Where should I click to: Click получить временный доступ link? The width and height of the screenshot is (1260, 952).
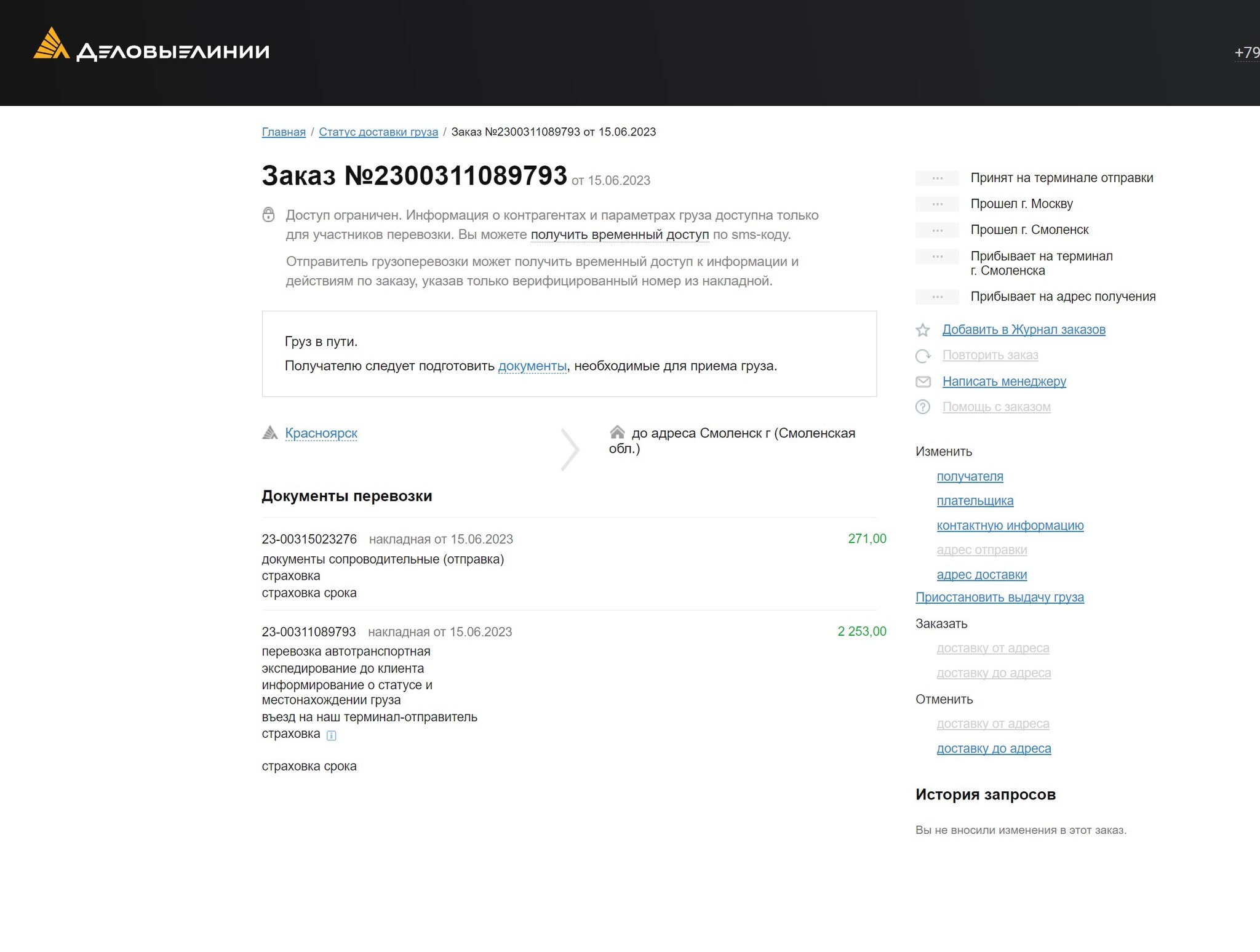tap(620, 234)
